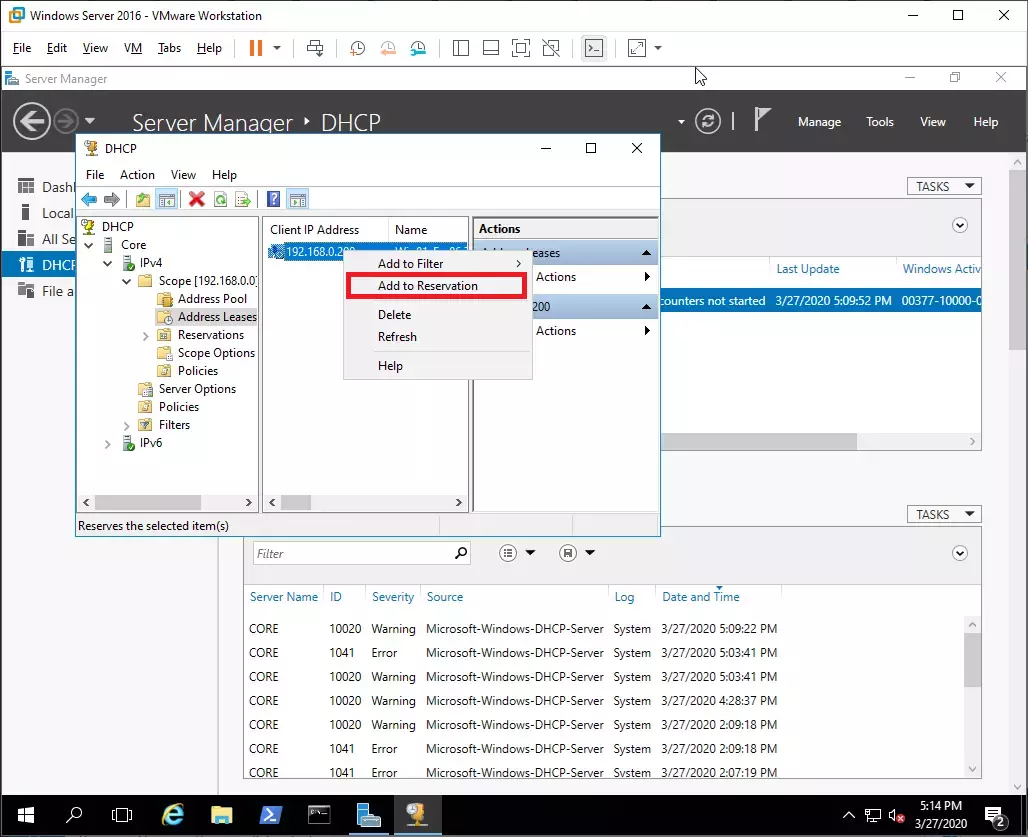This screenshot has width=1028, height=837.
Task: Click the red Delete X toolbar icon
Action: pyautogui.click(x=196, y=199)
